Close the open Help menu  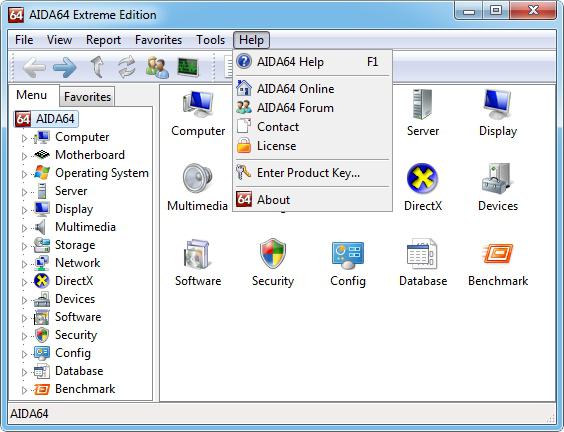click(251, 40)
